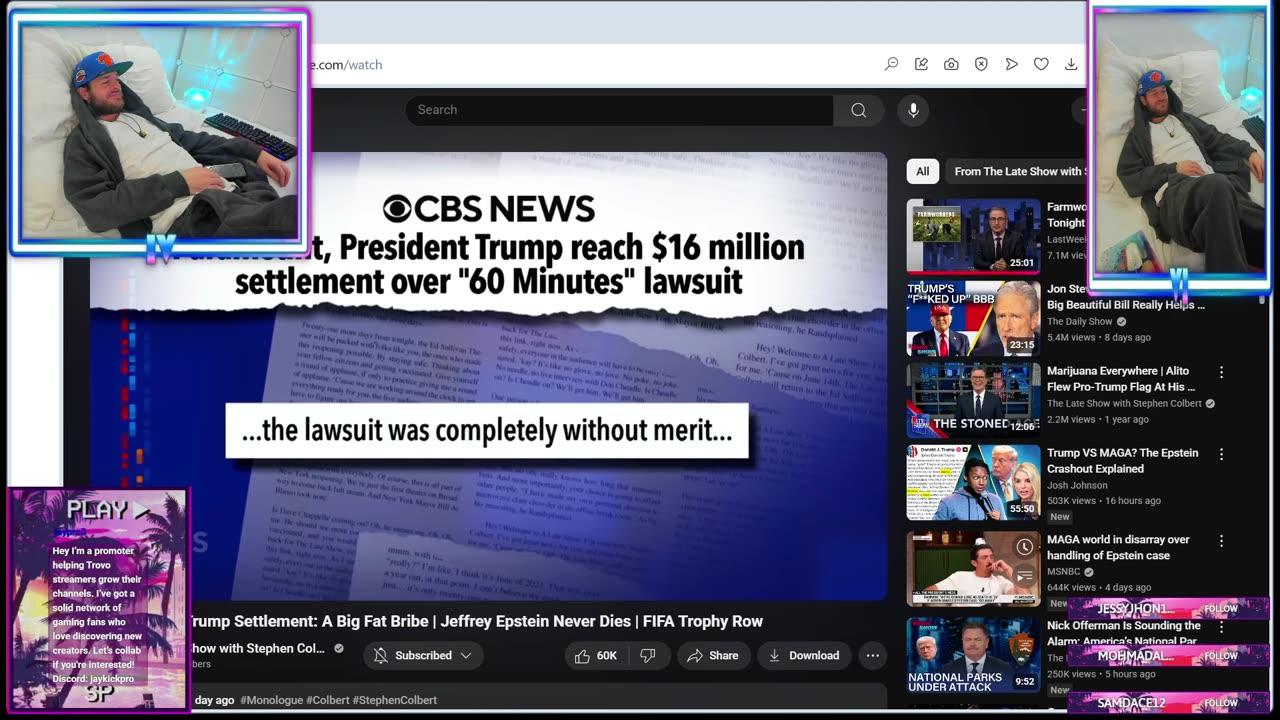Screen dimensions: 1280x720
Task: Click The Daily Show channel name
Action: click(x=1079, y=322)
